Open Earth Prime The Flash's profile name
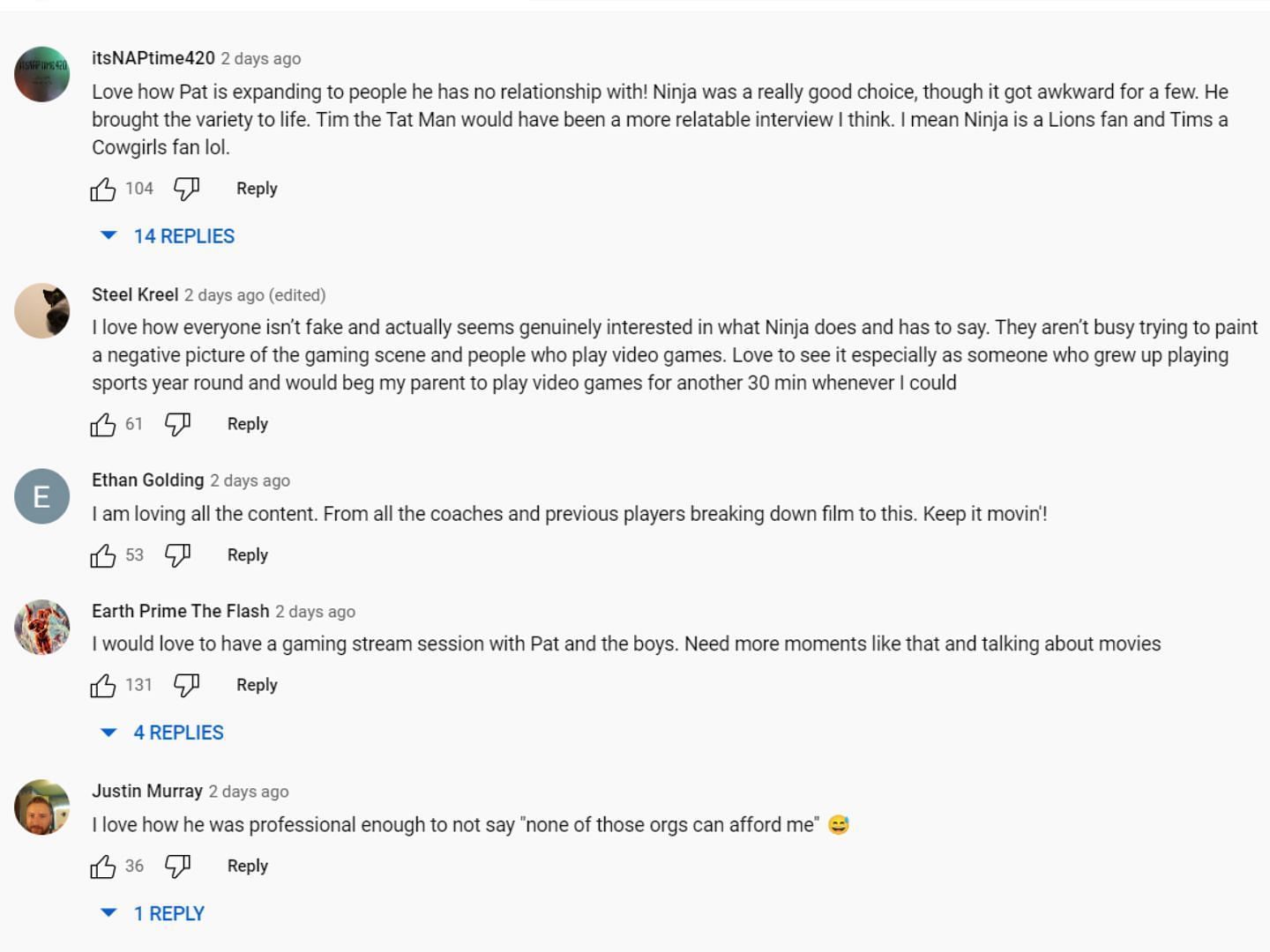1270x952 pixels. 181,611
